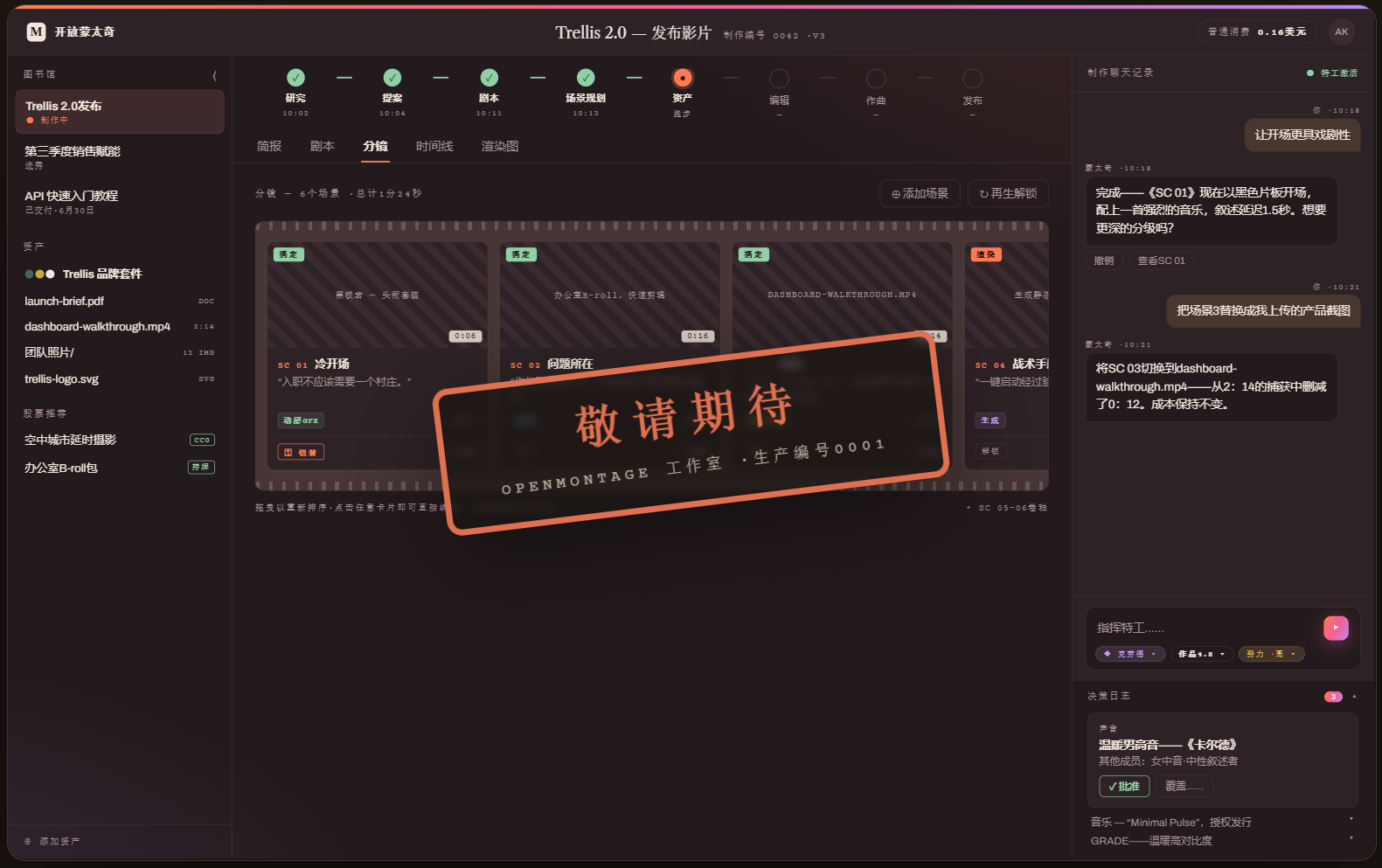Open the SC 02 办公室B-roll thumbnail

coord(610,295)
